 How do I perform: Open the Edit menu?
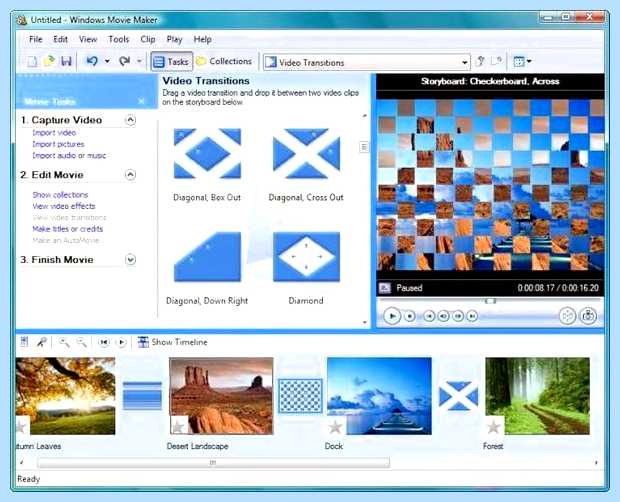pyautogui.click(x=60, y=40)
